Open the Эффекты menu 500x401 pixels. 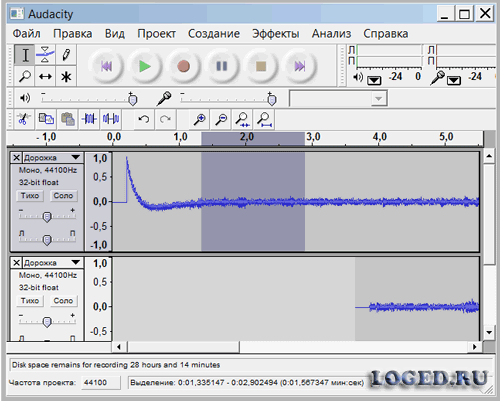[275, 34]
